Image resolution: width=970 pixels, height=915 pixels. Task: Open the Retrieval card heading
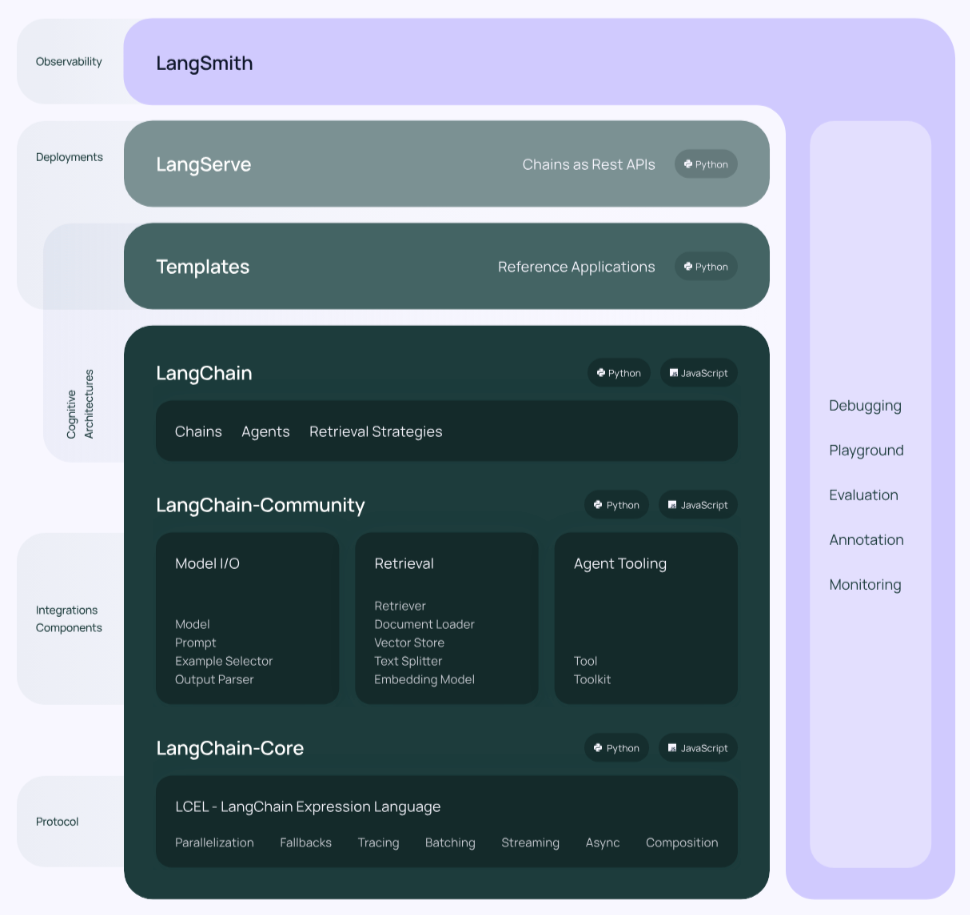[404, 564]
